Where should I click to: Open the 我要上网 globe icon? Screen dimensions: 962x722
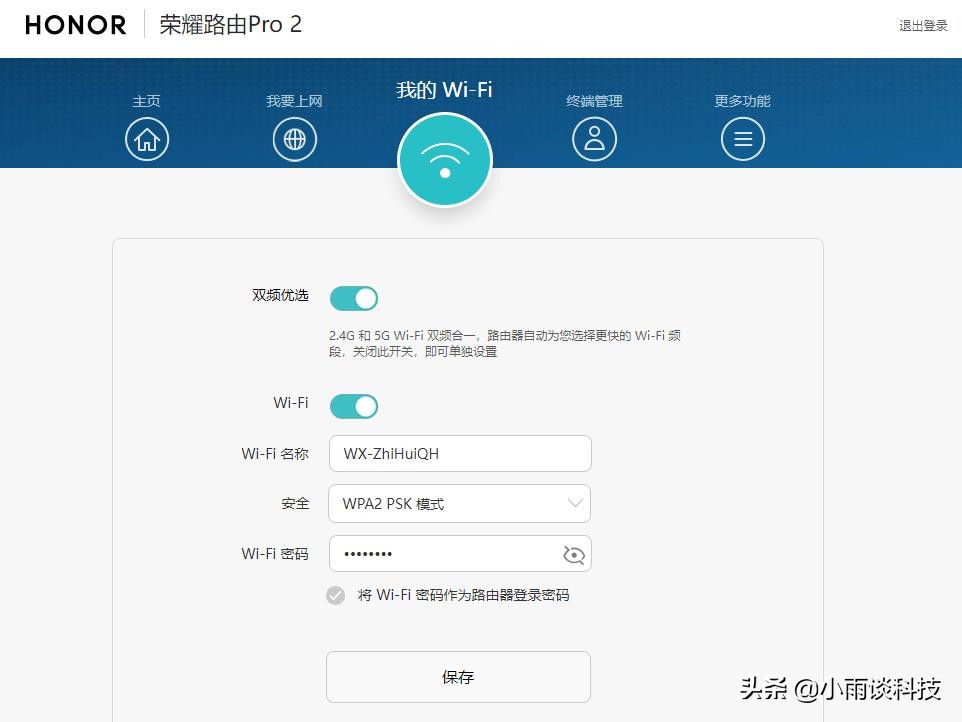point(294,139)
